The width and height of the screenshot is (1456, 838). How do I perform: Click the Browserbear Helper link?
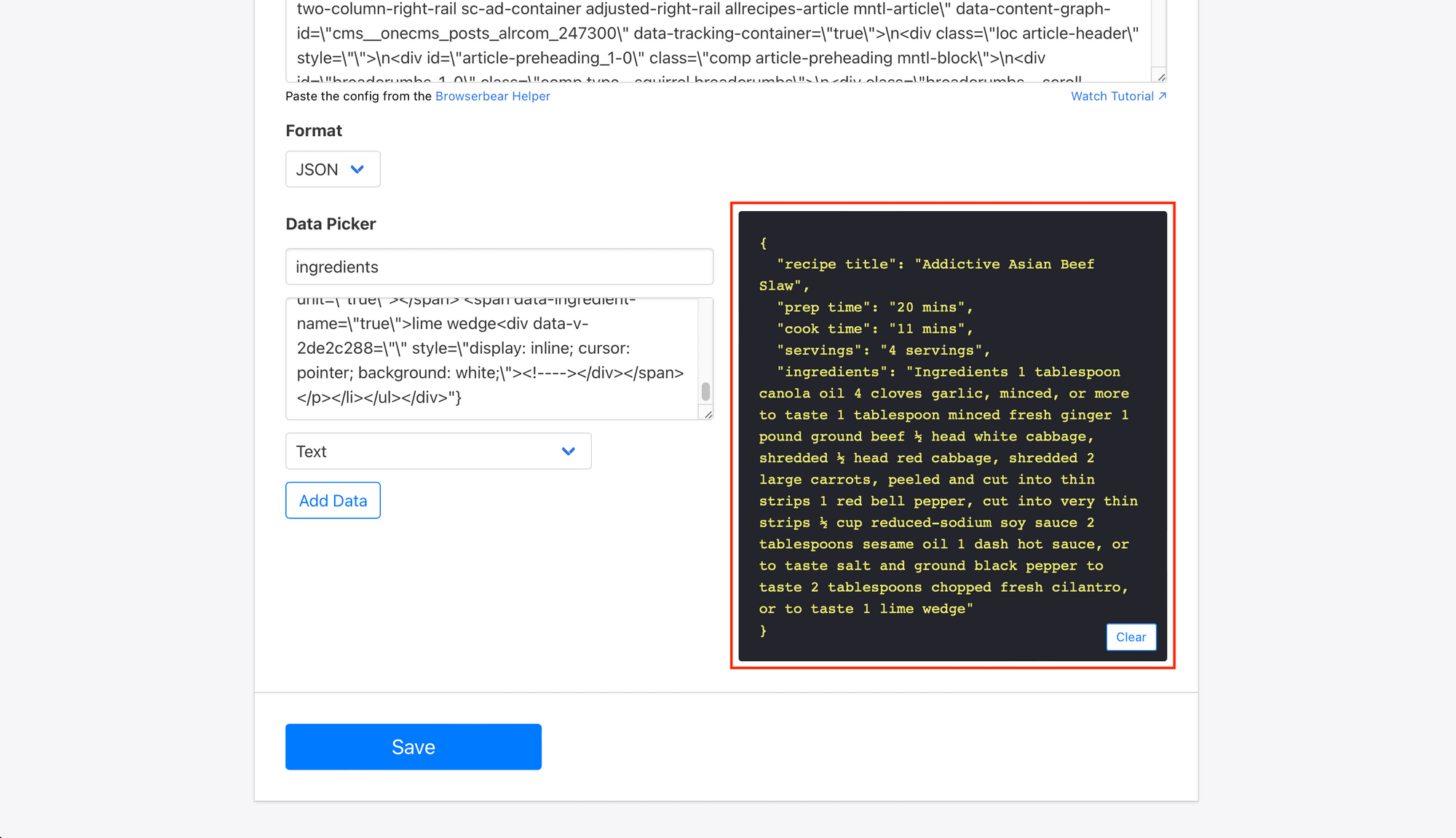click(x=492, y=96)
